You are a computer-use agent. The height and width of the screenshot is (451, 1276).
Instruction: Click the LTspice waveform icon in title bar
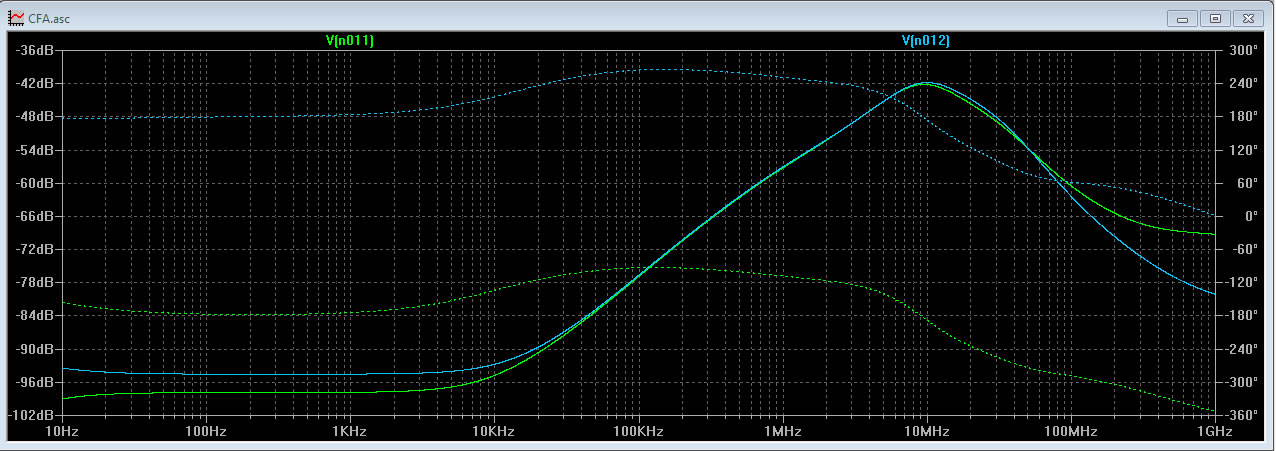[16, 18]
